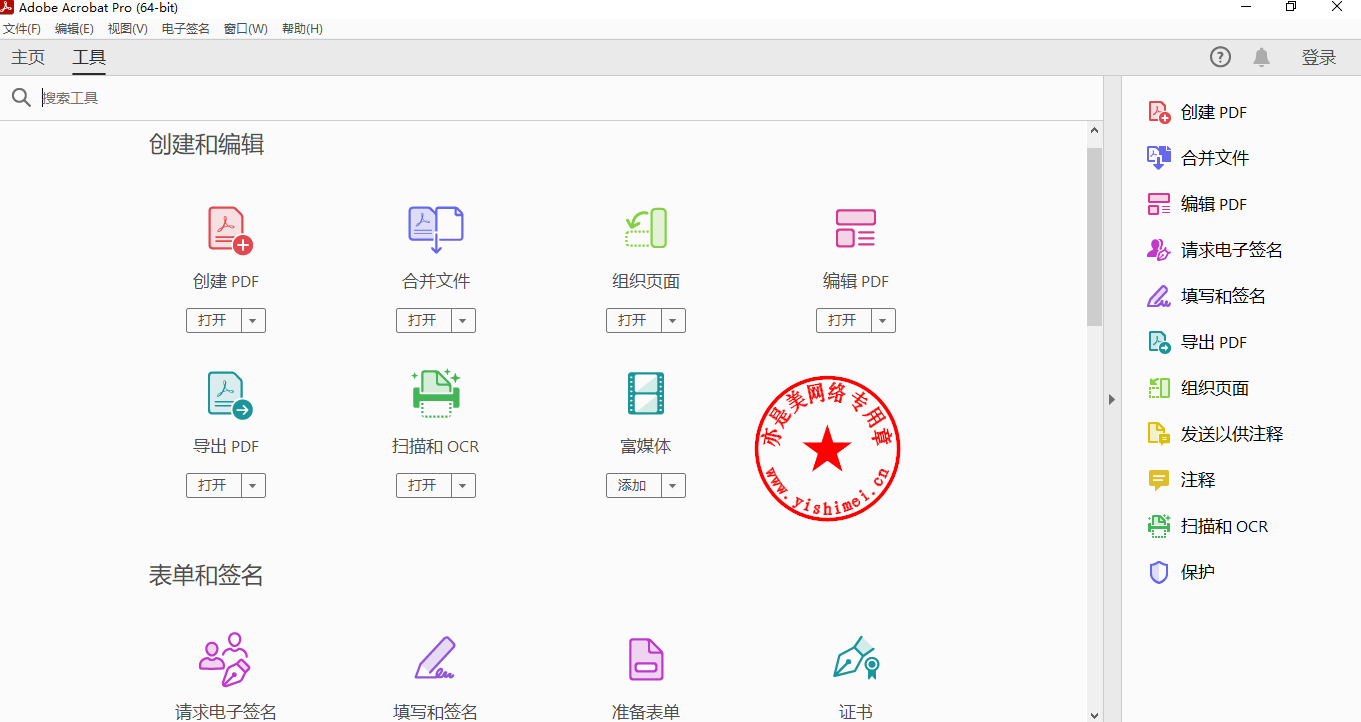This screenshot has height=722, width=1361.
Task: Click 打开 button under 编辑 PDF
Action: (x=843, y=320)
